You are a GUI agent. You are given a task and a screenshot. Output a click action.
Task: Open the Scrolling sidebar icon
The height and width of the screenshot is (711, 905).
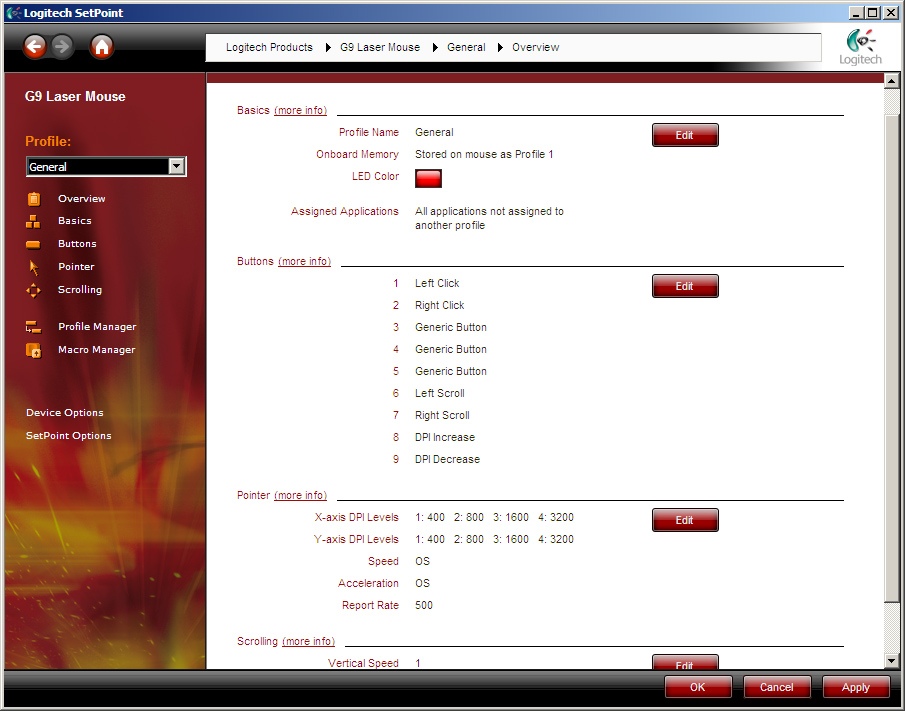click(34, 290)
